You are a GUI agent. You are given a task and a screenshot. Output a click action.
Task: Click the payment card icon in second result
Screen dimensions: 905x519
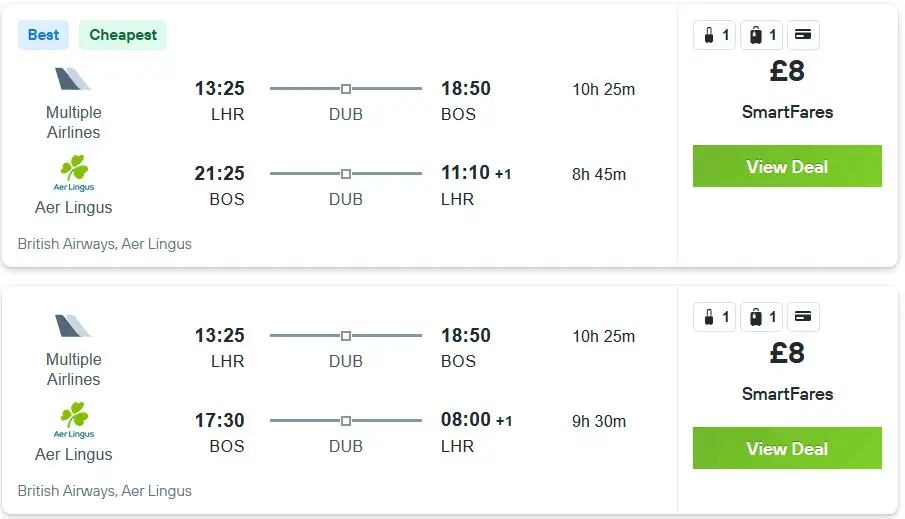pos(803,316)
